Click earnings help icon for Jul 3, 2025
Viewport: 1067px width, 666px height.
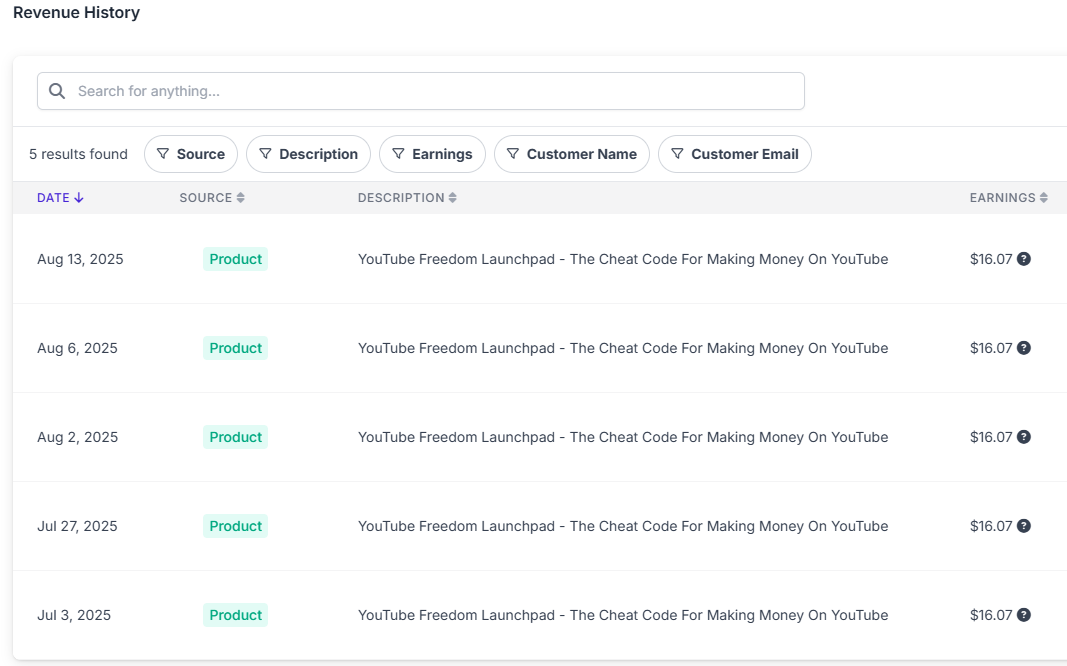1023,616
